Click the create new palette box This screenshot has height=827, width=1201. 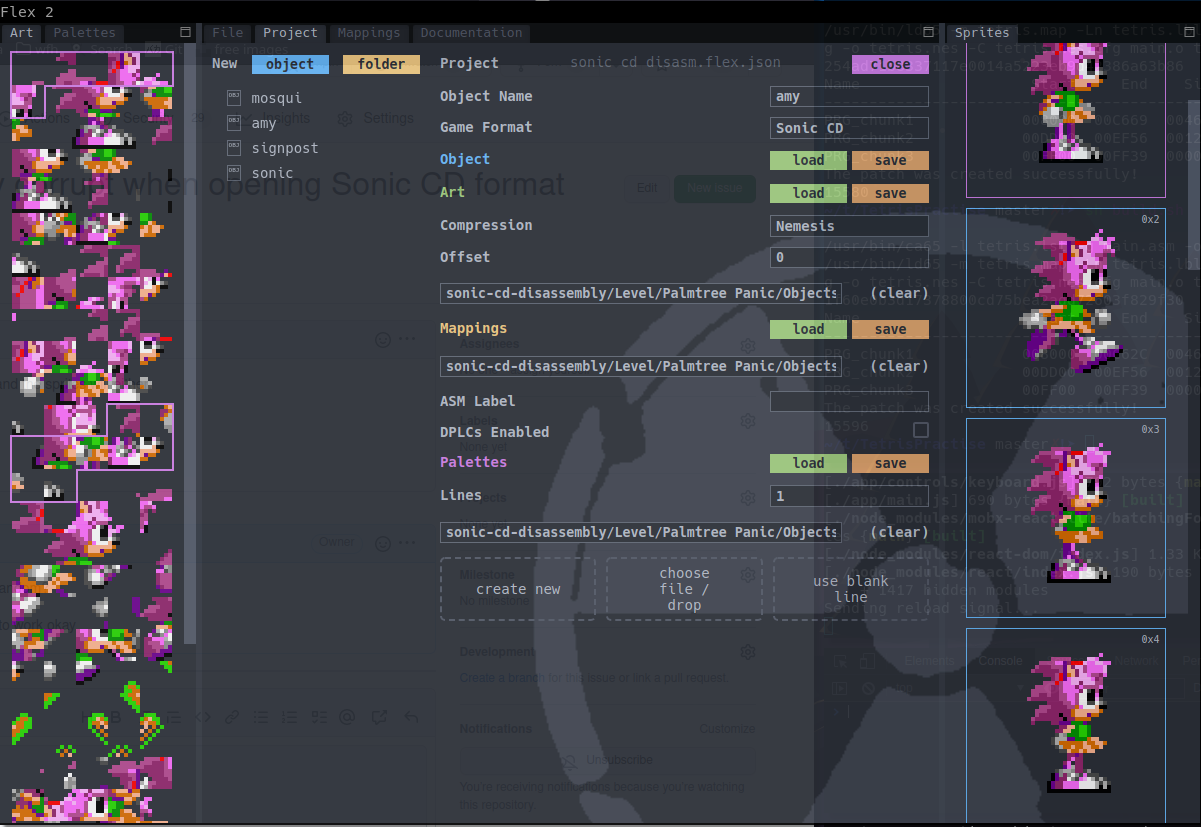click(x=518, y=589)
